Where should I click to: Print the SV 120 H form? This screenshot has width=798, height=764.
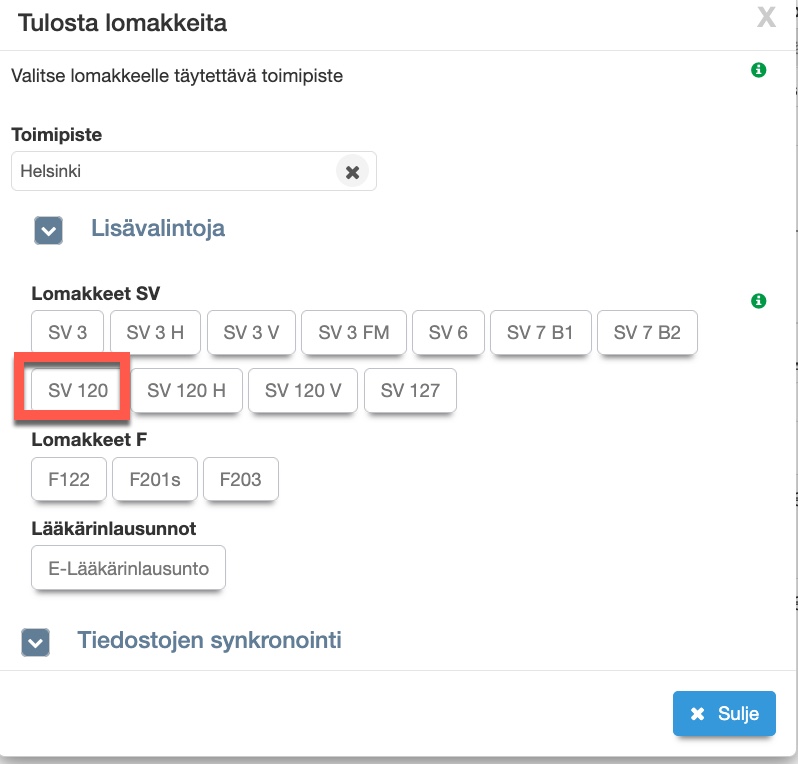pos(186,391)
